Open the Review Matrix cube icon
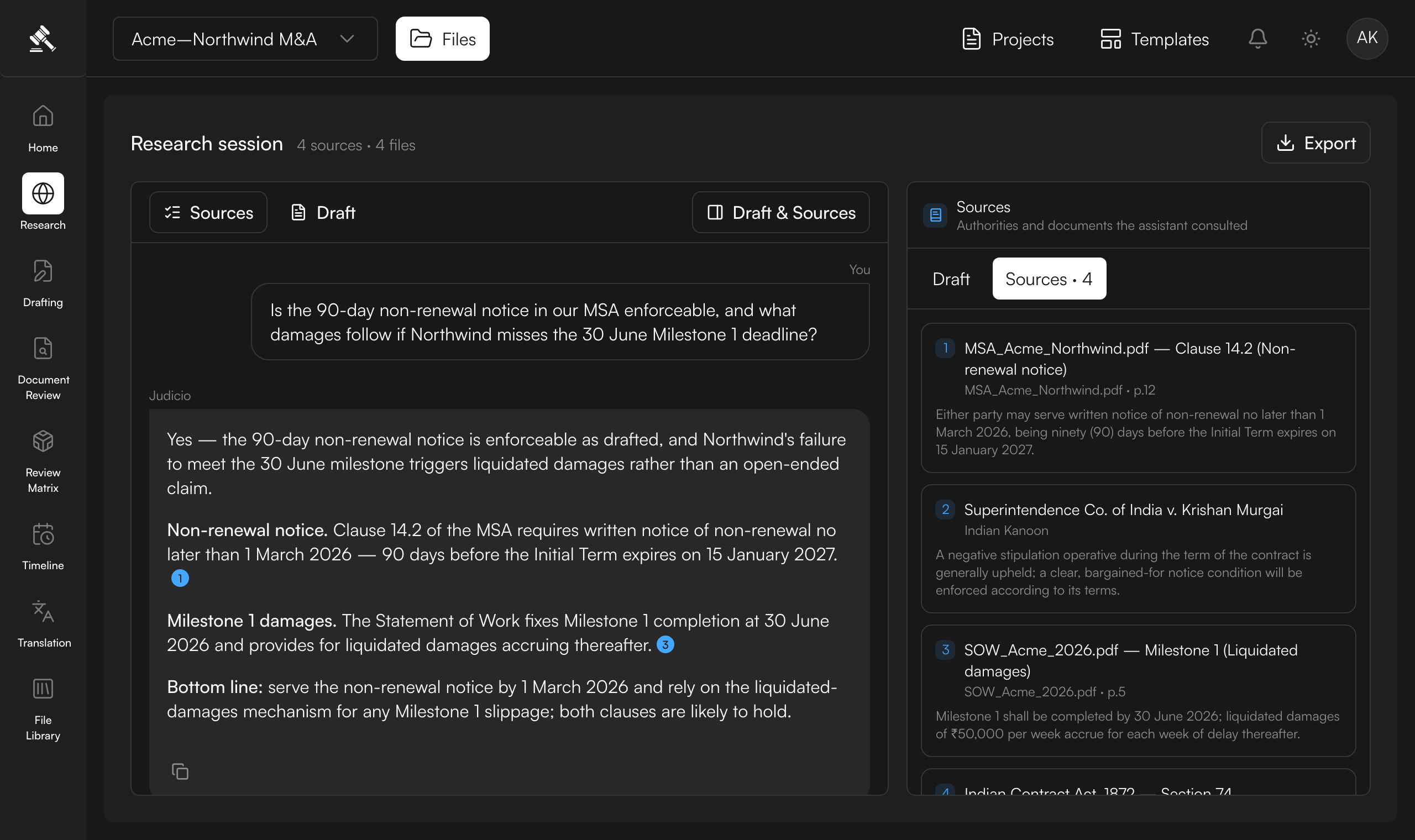This screenshot has width=1415, height=840. coord(43,441)
